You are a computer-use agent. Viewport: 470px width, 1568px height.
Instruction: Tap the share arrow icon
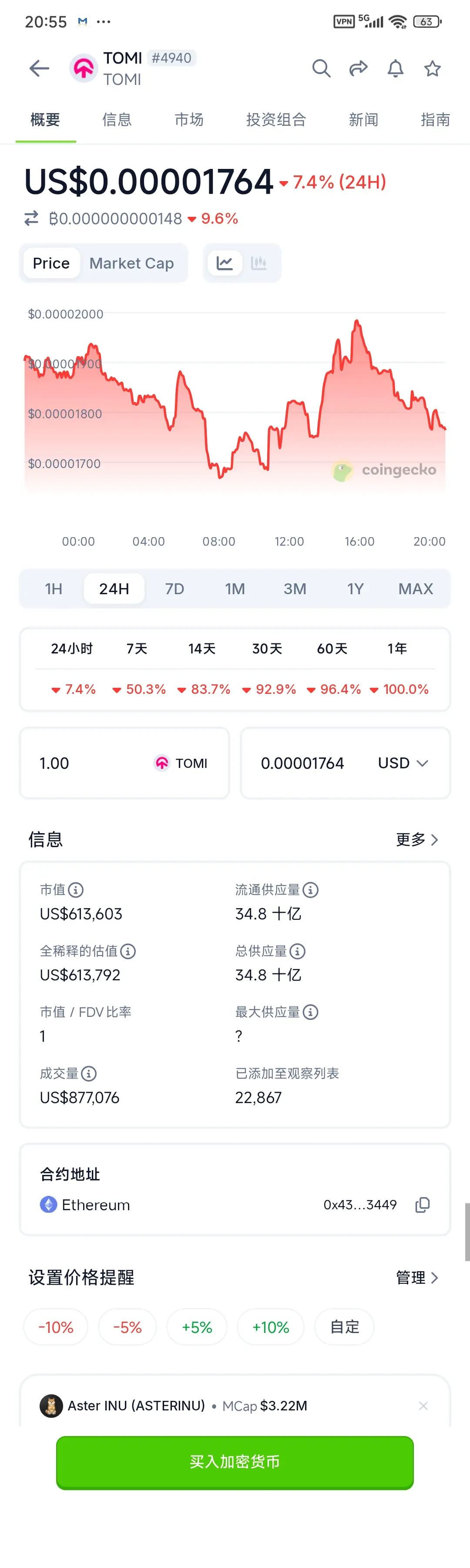pyautogui.click(x=359, y=69)
